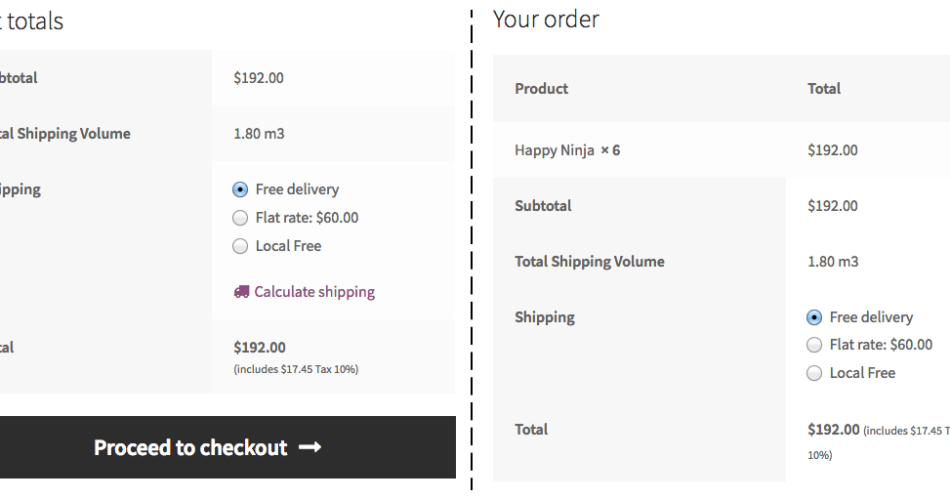950x500 pixels.
Task: Choose Flat rate $60.00 in Cart totals
Action: pos(239,218)
